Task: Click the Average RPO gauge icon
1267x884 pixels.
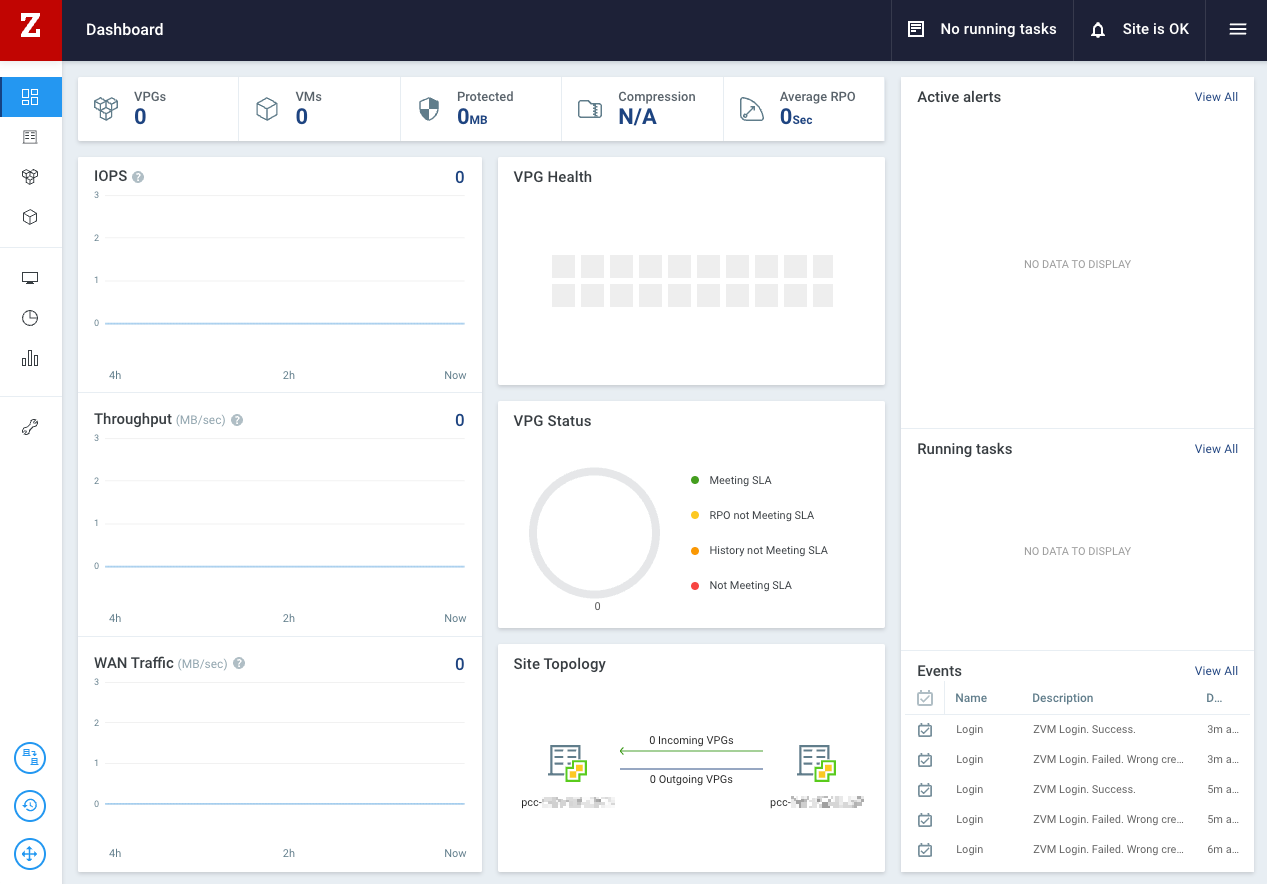Action: (751, 109)
